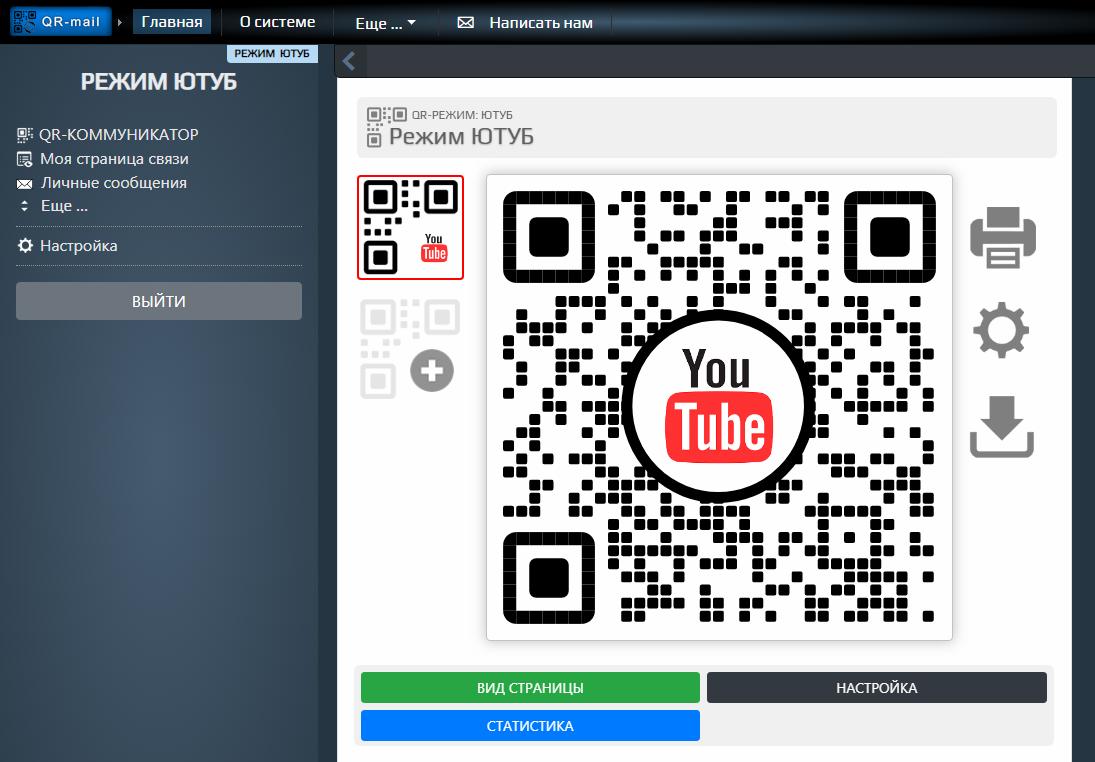Click the up-down arrows icon beside sidebar Еще

[24, 206]
